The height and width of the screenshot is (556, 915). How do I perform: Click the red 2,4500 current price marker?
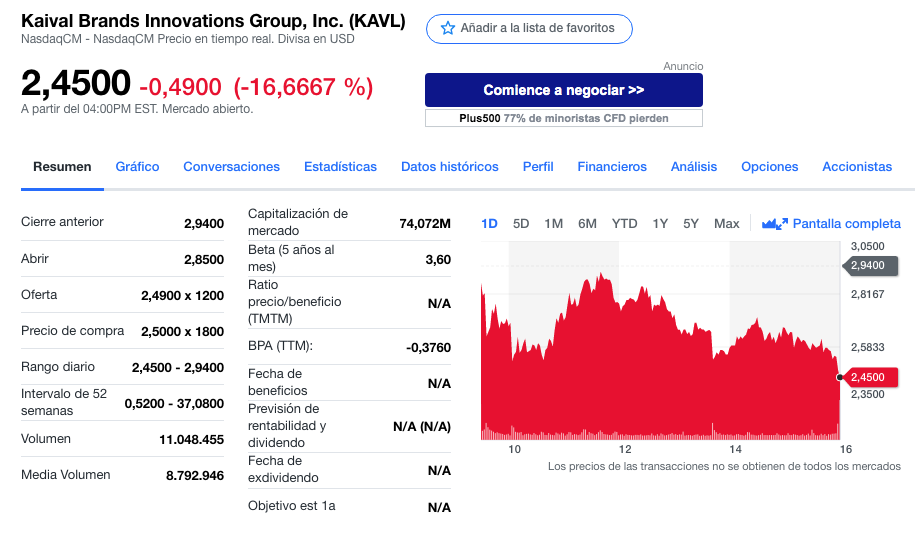point(869,377)
